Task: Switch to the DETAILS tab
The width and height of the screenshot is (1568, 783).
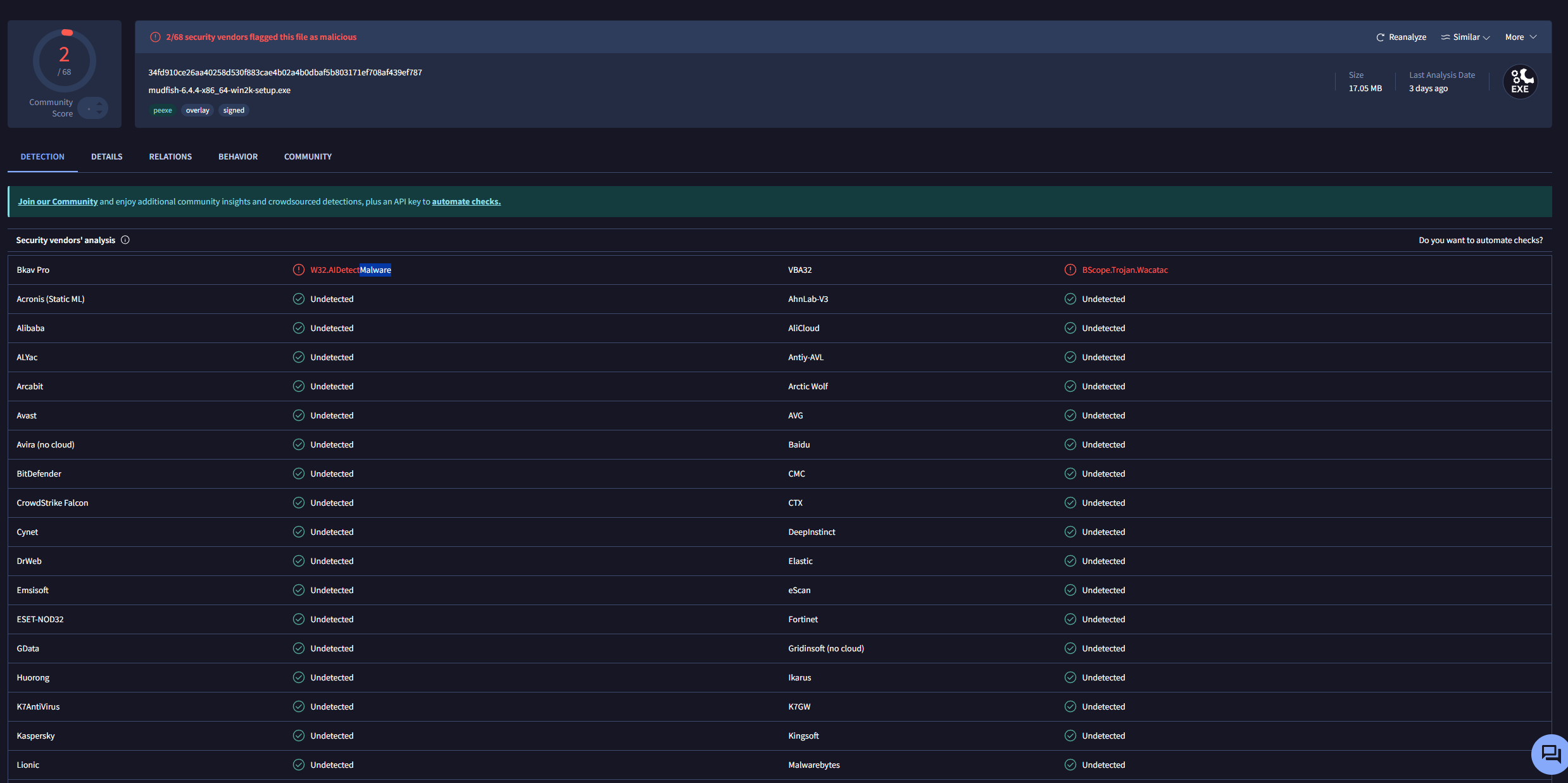Action: tap(106, 156)
